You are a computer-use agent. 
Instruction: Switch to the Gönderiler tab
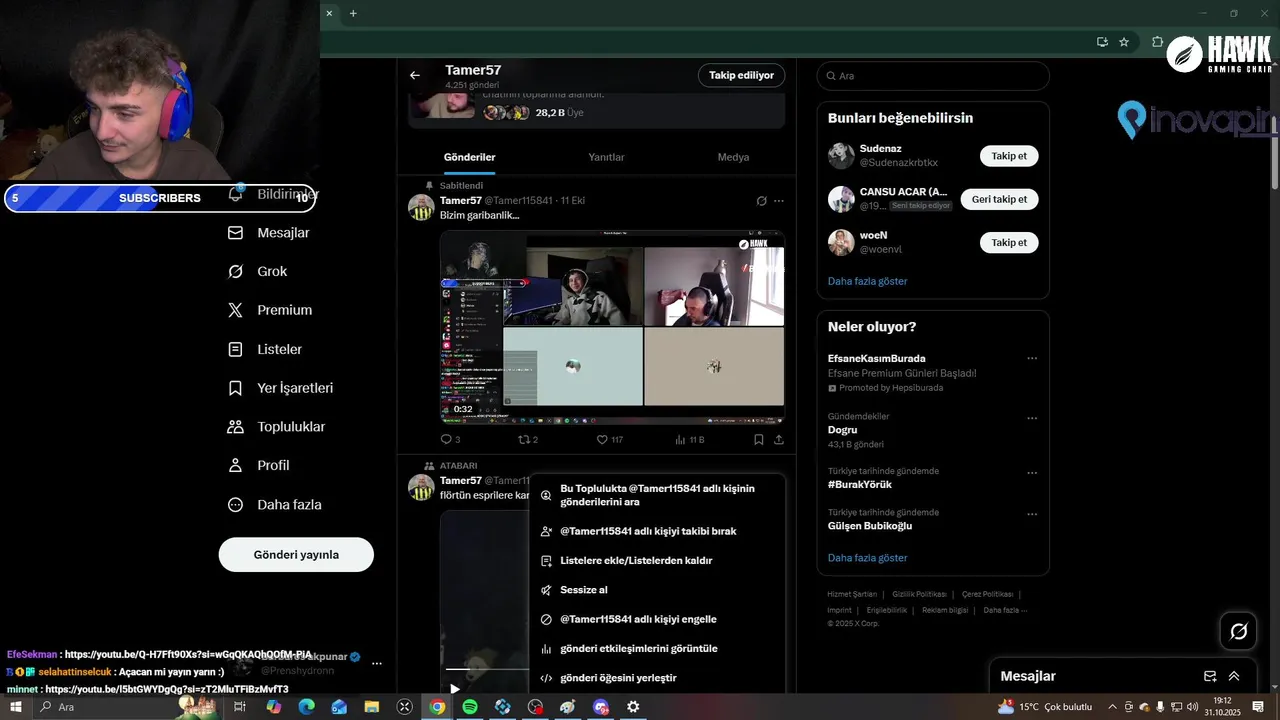pos(469,157)
